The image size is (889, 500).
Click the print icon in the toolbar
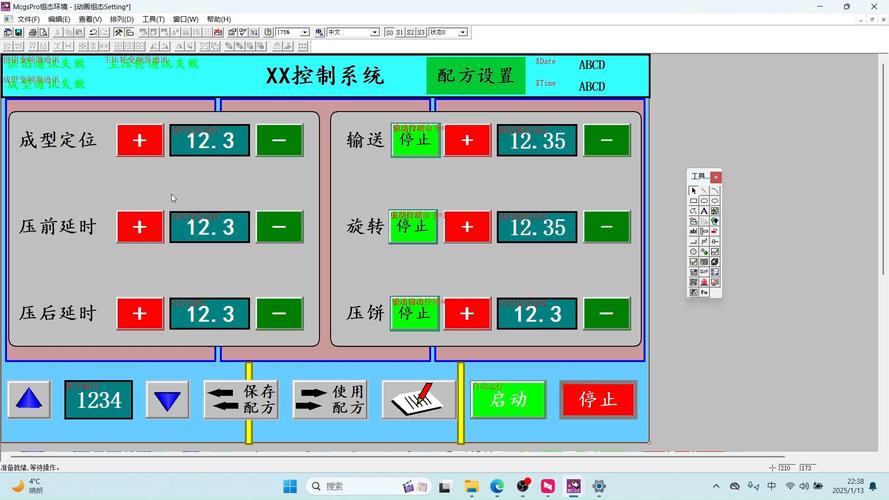click(33, 32)
